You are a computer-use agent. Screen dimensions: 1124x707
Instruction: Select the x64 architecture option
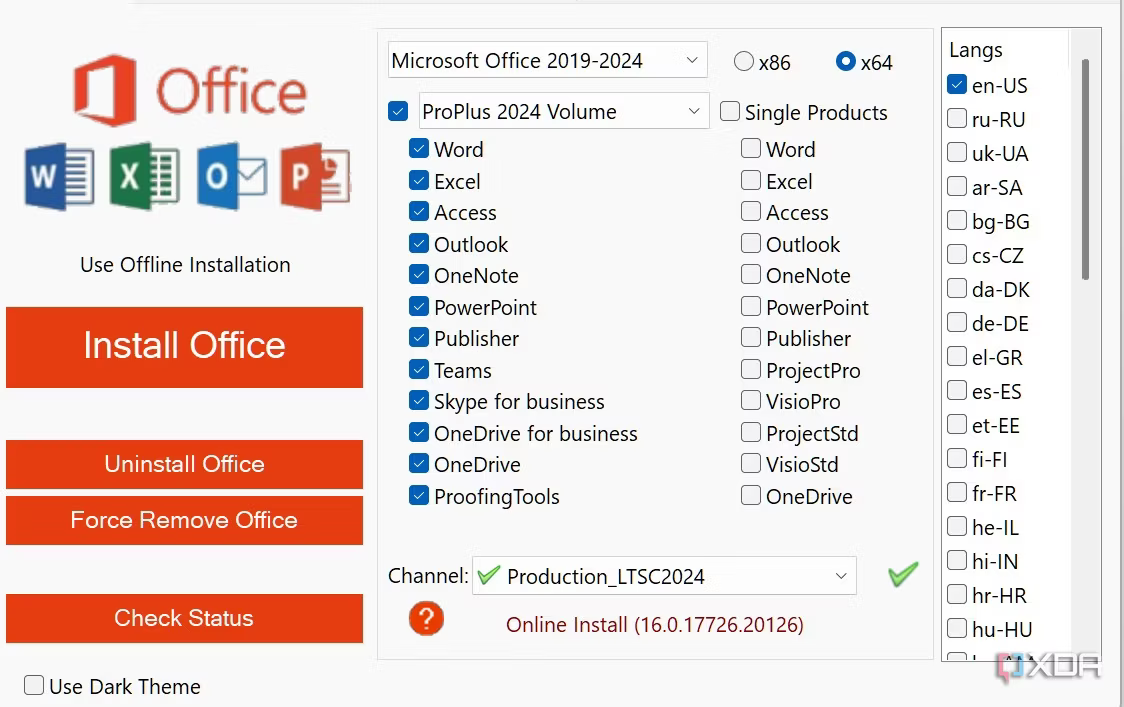coord(846,62)
